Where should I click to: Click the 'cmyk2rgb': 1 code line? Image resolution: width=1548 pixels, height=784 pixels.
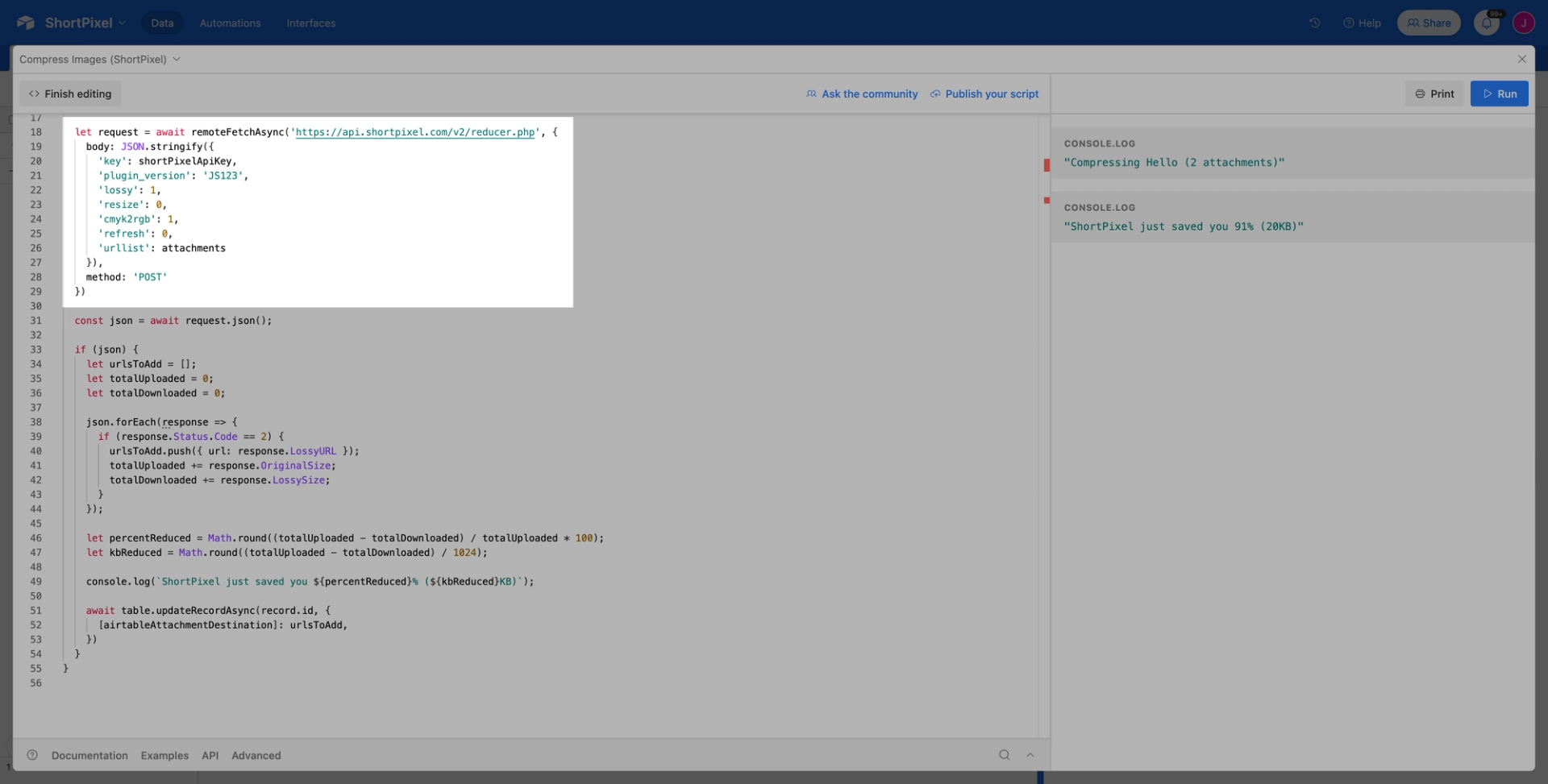click(139, 219)
